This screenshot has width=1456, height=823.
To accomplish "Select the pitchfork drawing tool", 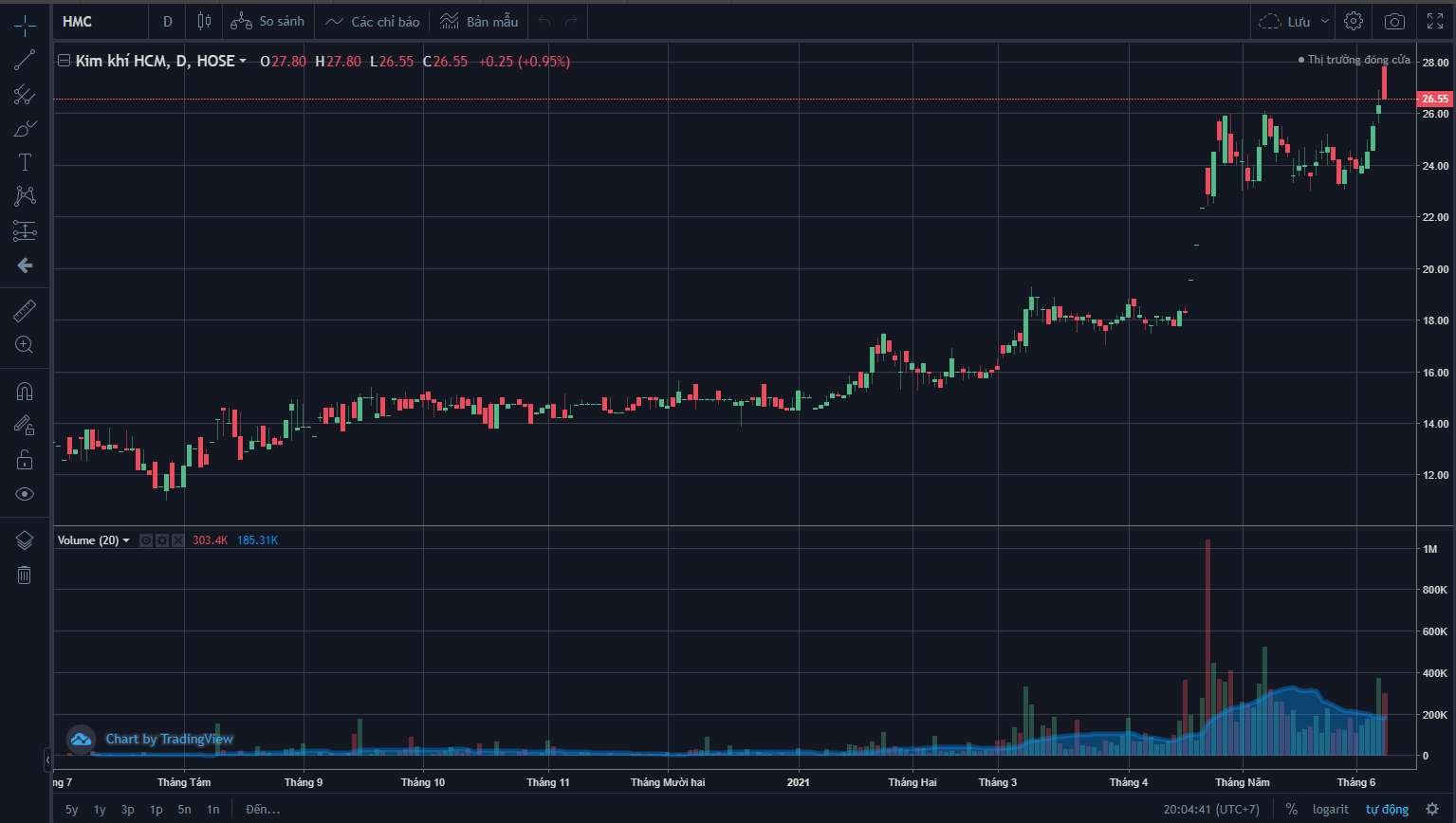I will [x=25, y=95].
